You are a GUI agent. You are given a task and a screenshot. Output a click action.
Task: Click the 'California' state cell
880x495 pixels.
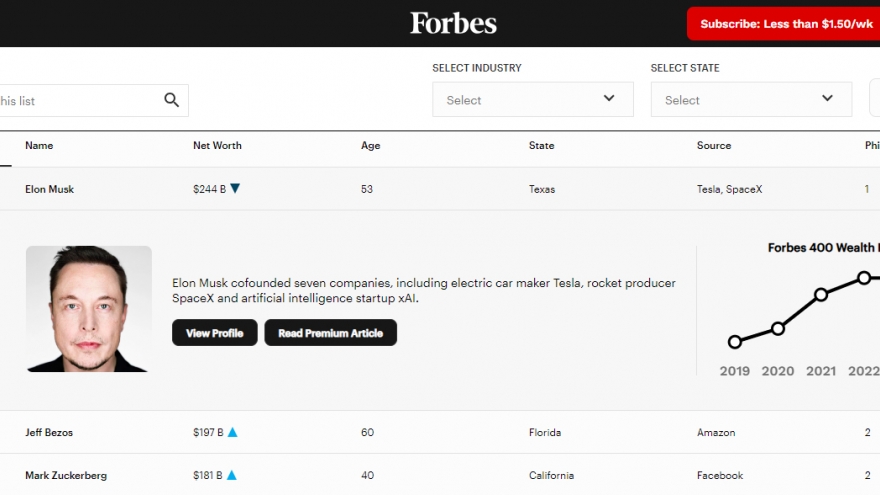pos(551,475)
